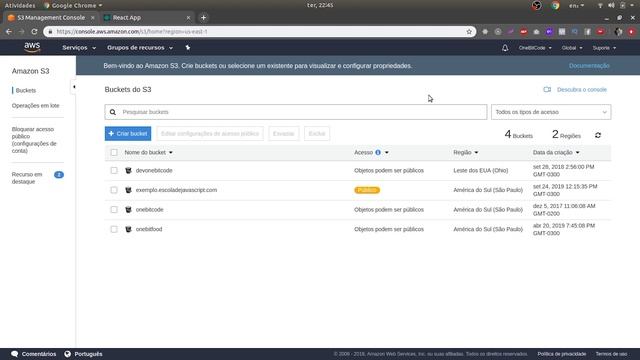Open the Suporte dropdown
This screenshot has height=360, width=640.
pyautogui.click(x=604, y=48)
